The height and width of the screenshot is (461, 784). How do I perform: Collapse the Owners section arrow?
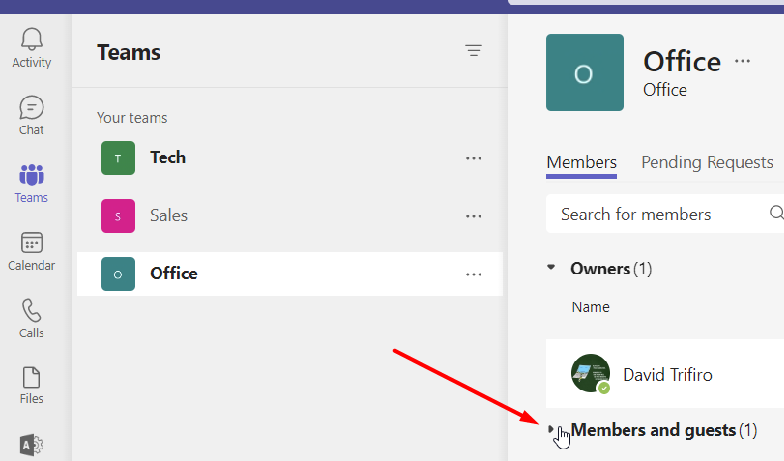[x=552, y=268]
